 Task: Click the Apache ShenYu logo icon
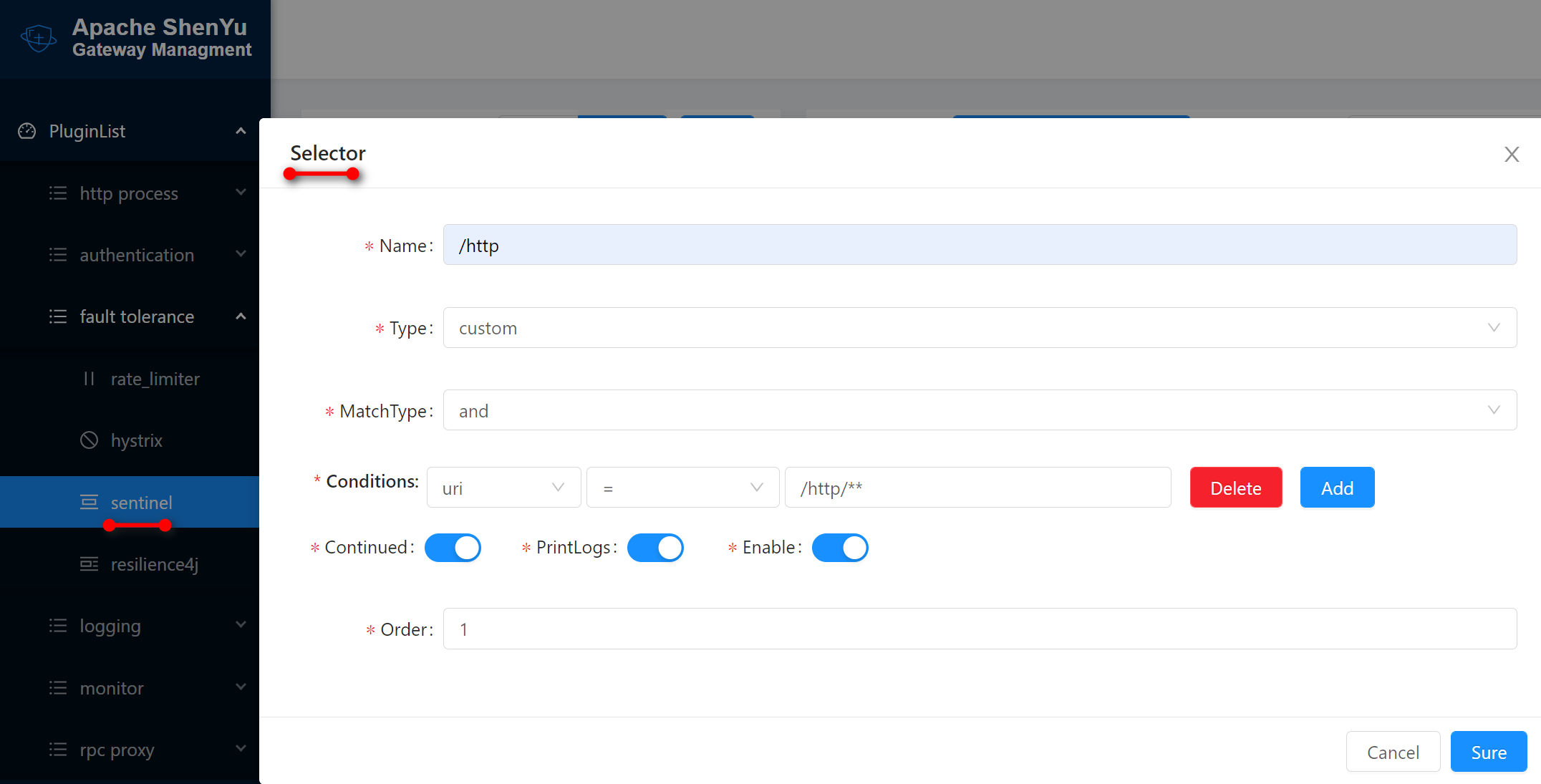click(x=39, y=37)
